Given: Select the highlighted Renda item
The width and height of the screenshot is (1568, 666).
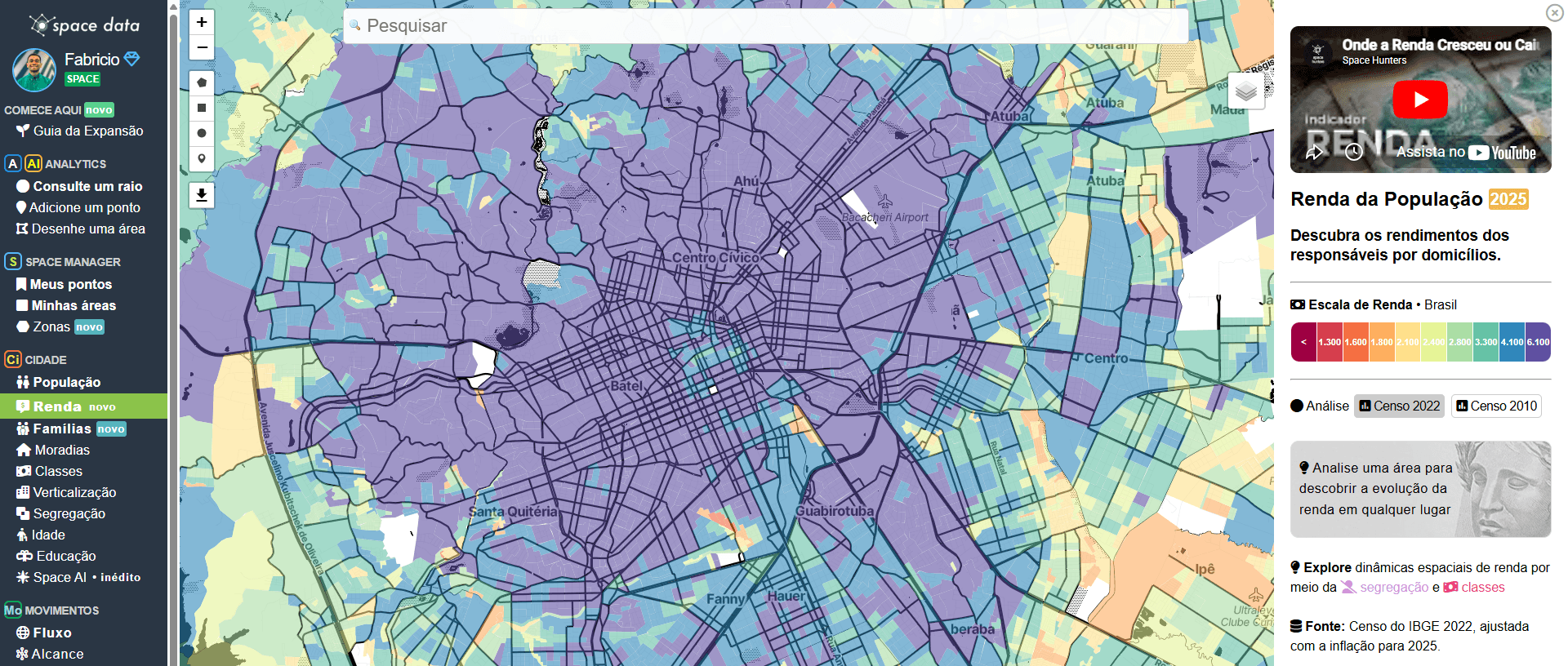Looking at the screenshot, I should coord(83,406).
